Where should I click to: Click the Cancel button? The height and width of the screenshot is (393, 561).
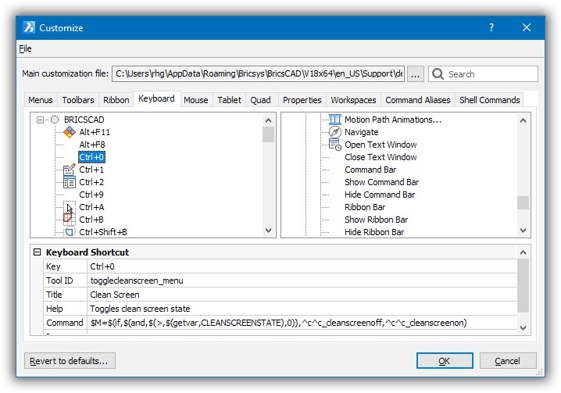[508, 361]
